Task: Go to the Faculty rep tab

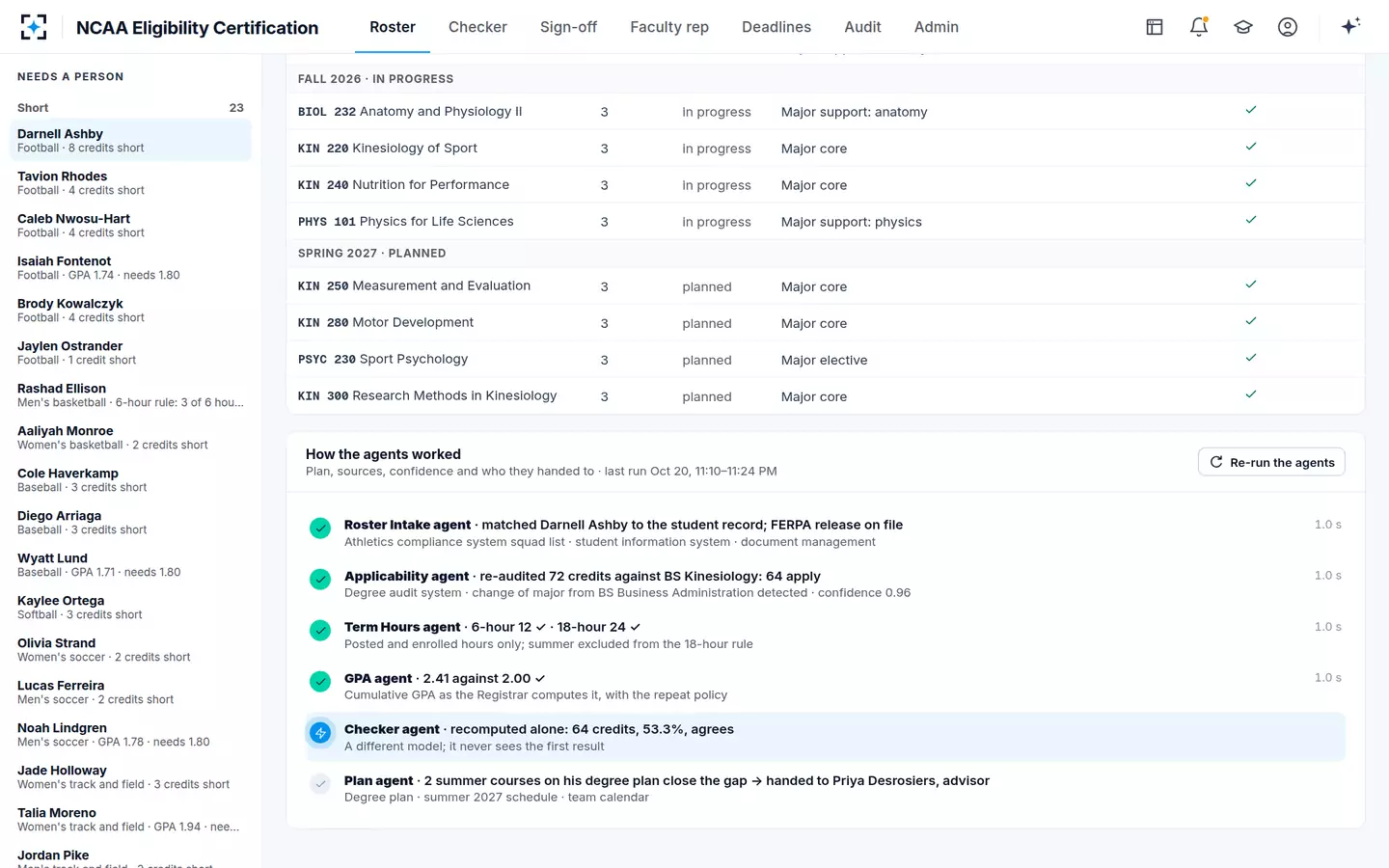Action: pyautogui.click(x=669, y=27)
